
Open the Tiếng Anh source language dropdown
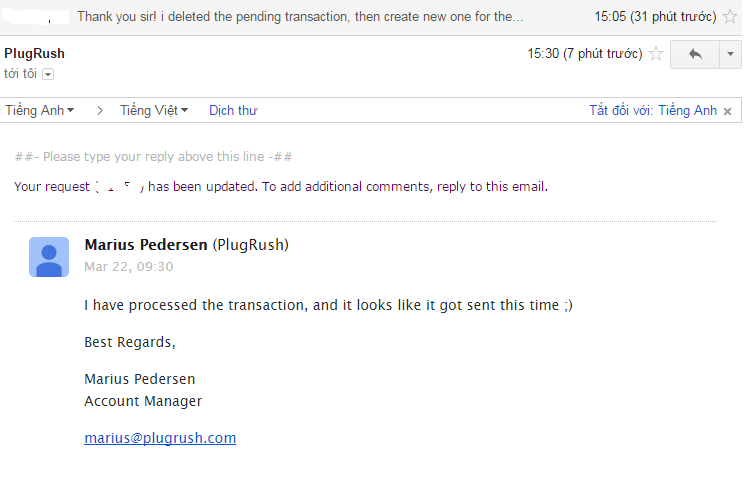[x=40, y=111]
